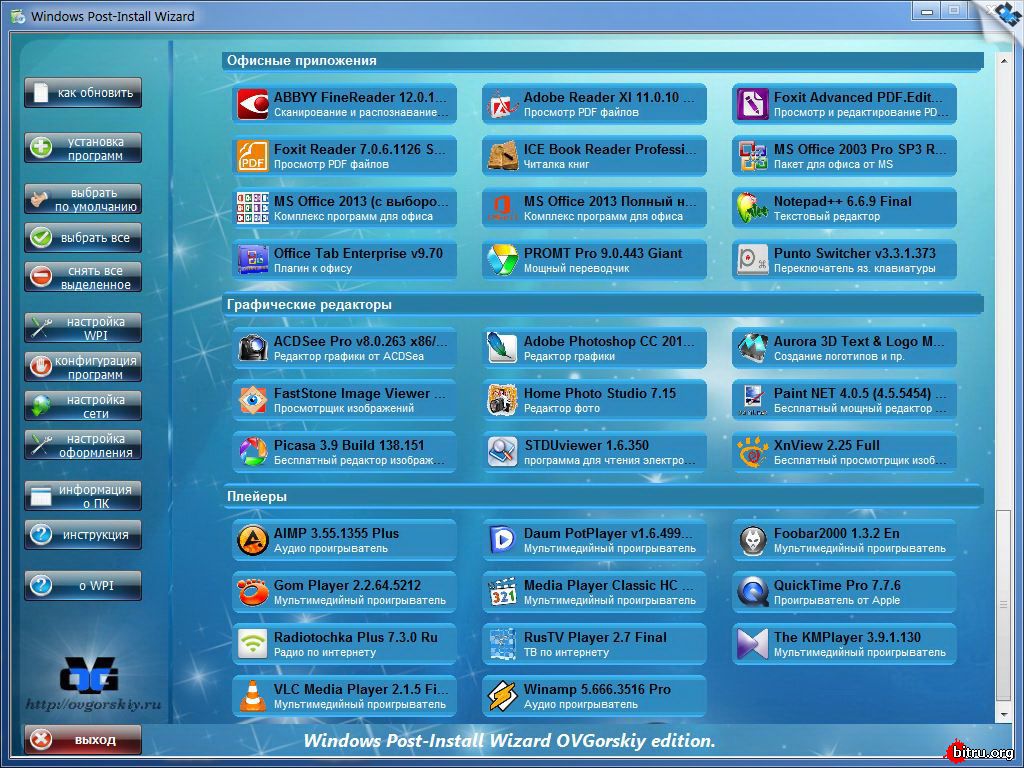The image size is (1024, 768).
Task: Click the Paint NET icon
Action: pyautogui.click(x=752, y=400)
